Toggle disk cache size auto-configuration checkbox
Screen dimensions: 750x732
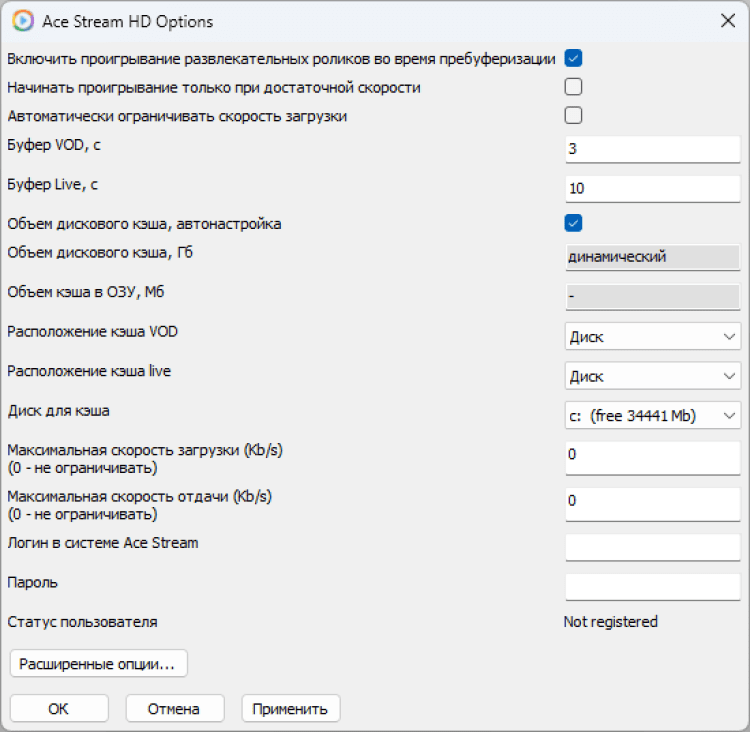click(x=573, y=223)
